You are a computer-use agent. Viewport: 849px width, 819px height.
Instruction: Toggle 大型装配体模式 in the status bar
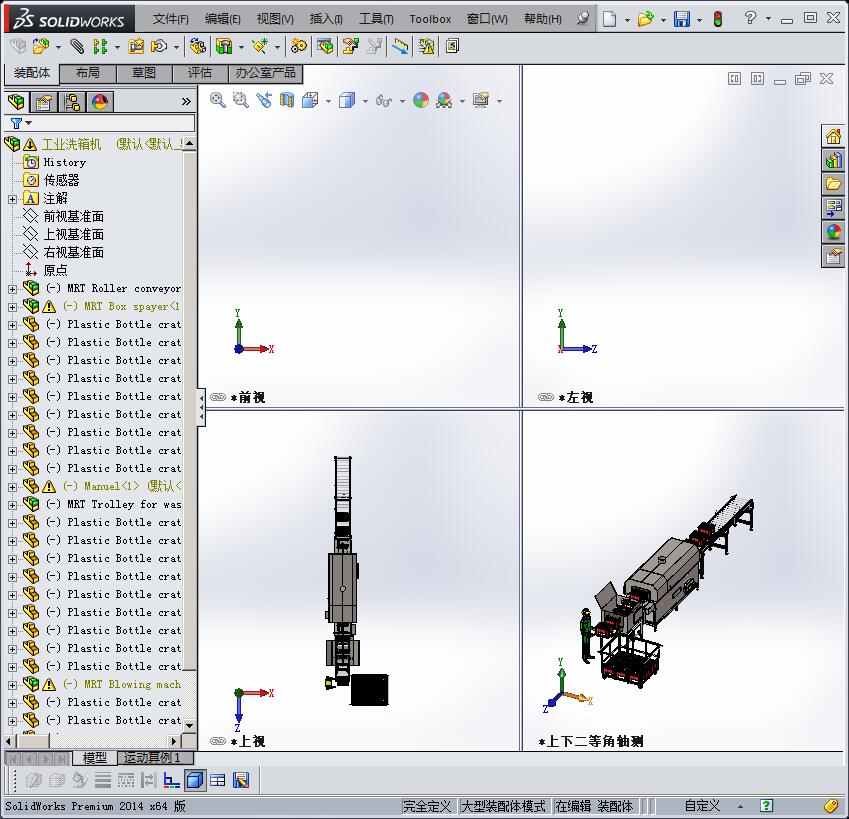pyautogui.click(x=500, y=806)
